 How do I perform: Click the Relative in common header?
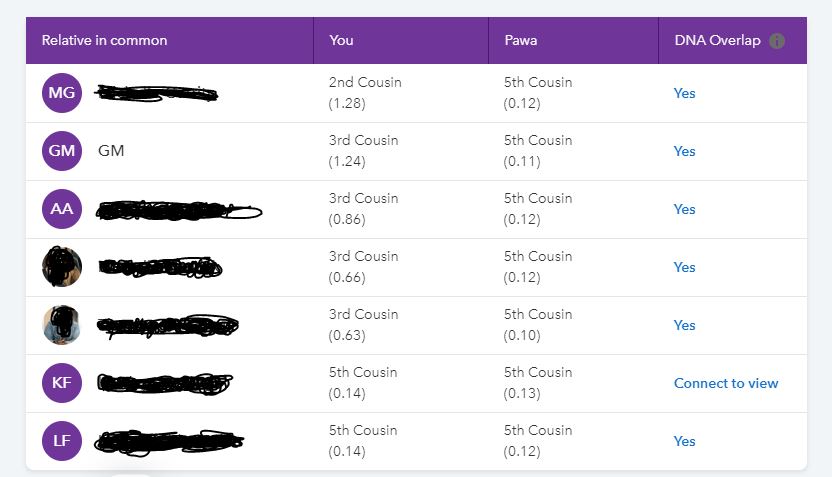[x=104, y=41]
